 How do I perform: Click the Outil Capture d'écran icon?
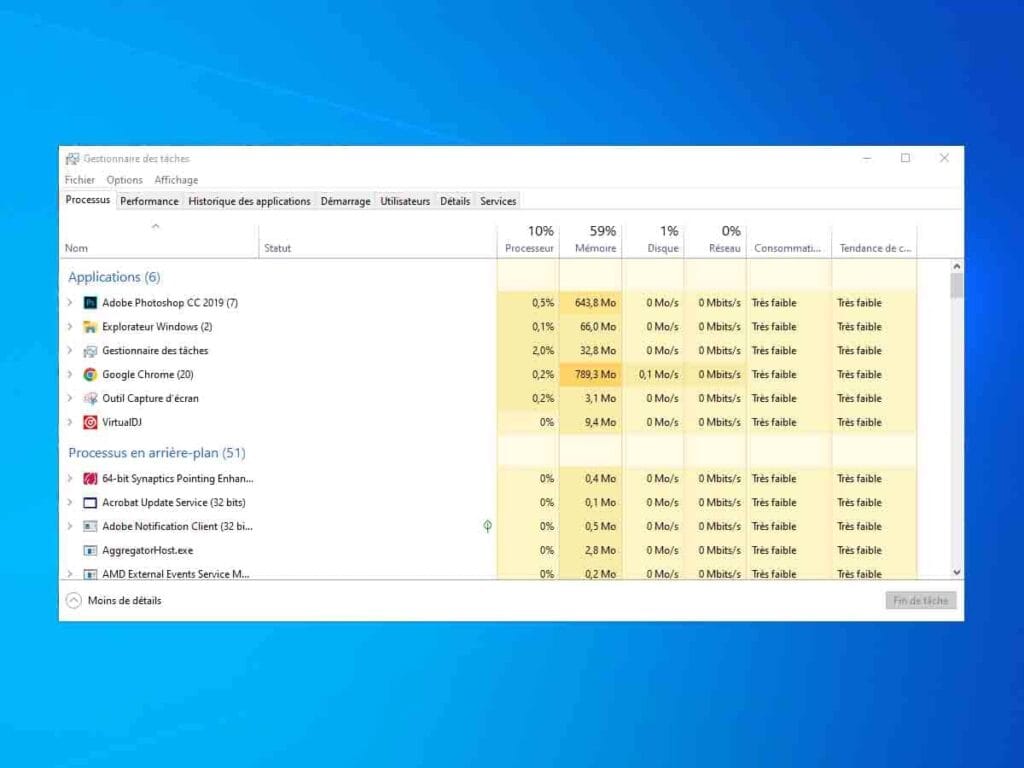click(x=90, y=399)
